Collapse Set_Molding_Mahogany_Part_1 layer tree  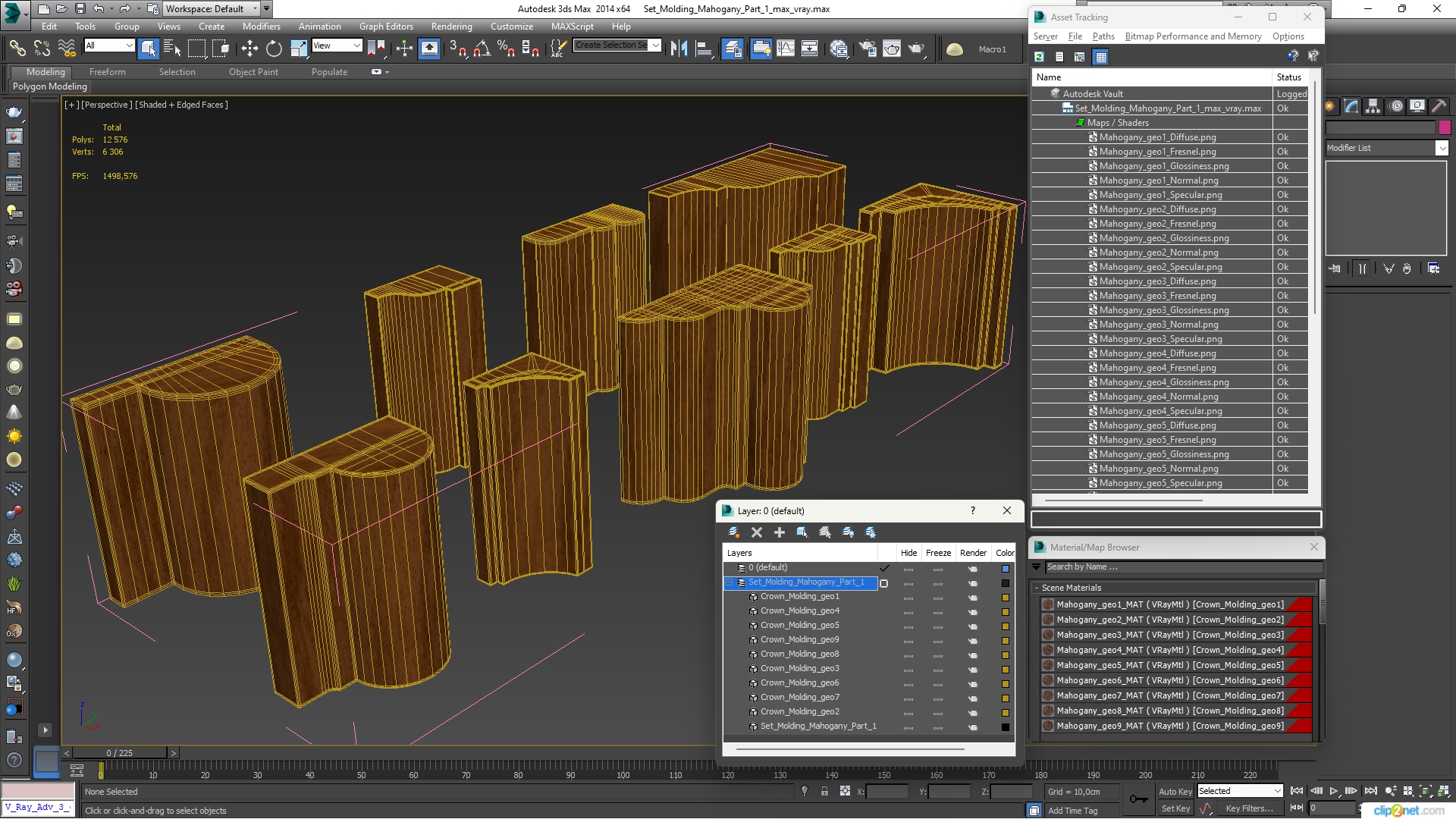[730, 582]
